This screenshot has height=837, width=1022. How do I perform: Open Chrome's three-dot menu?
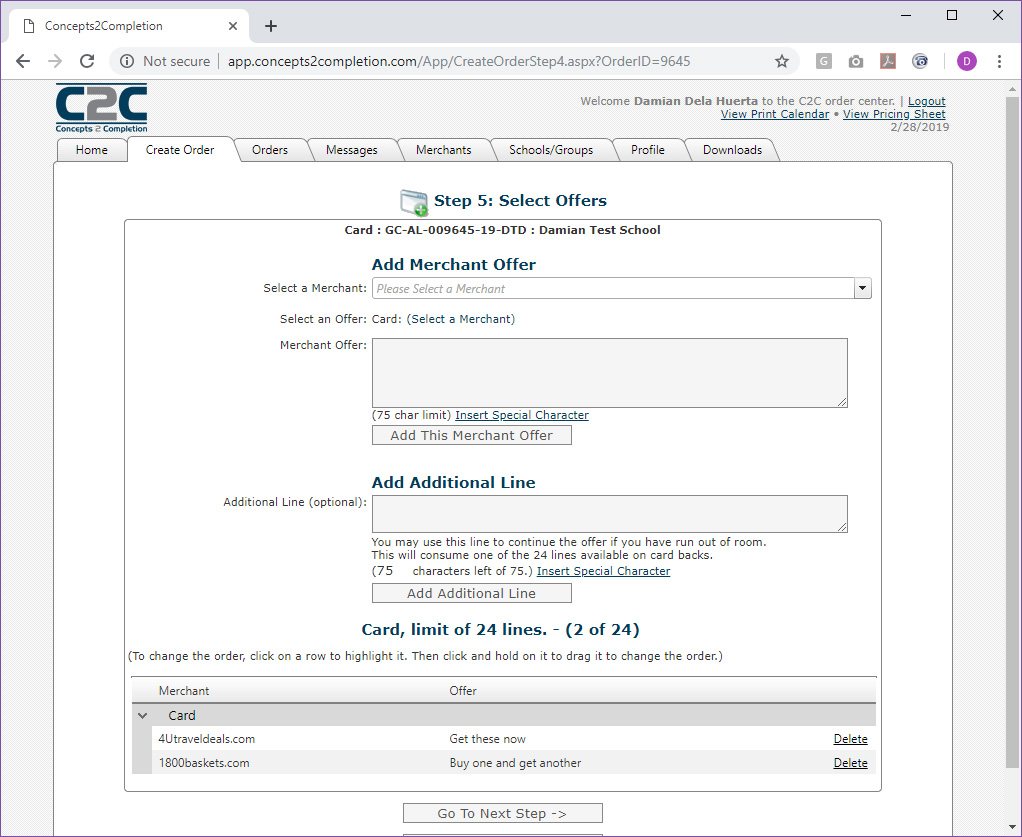click(999, 61)
